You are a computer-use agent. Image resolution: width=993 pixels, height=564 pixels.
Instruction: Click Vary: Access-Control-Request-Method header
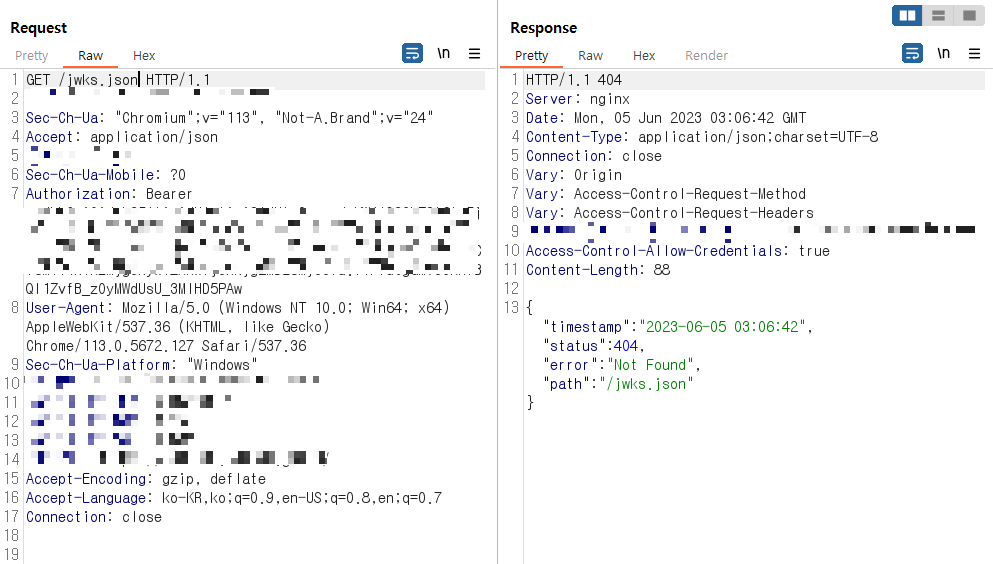(x=666, y=194)
